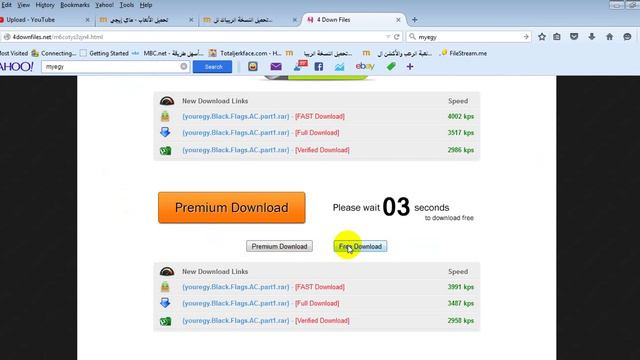The height and width of the screenshot is (360, 640).
Task: Go to the home page icon
Action: point(609,37)
